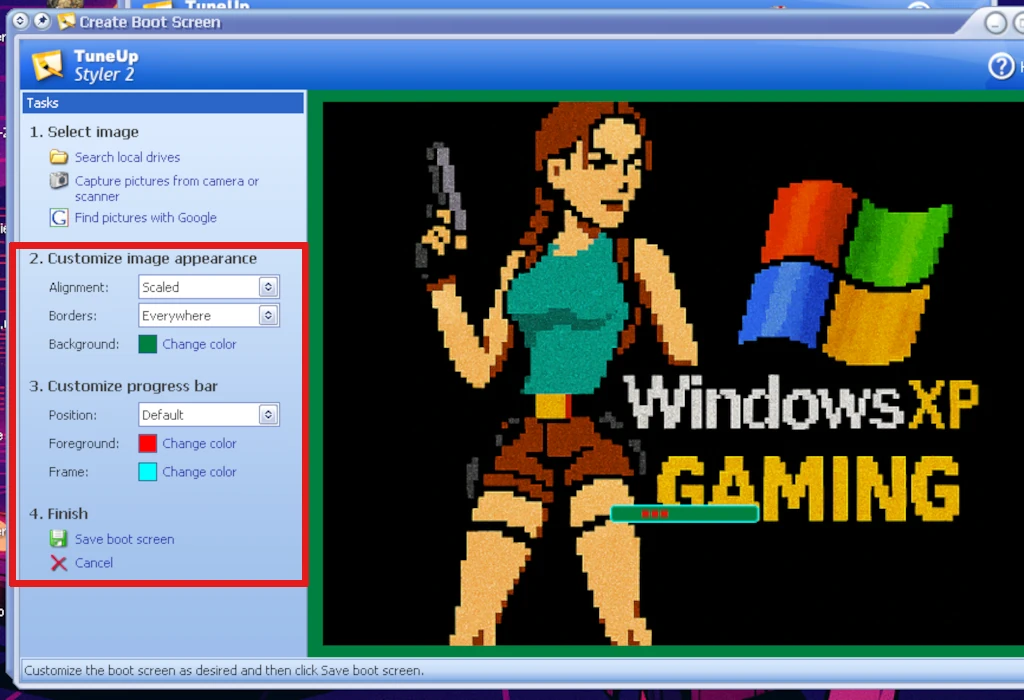Select Find pictures with Google
This screenshot has width=1024, height=700.
pyautogui.click(x=146, y=217)
